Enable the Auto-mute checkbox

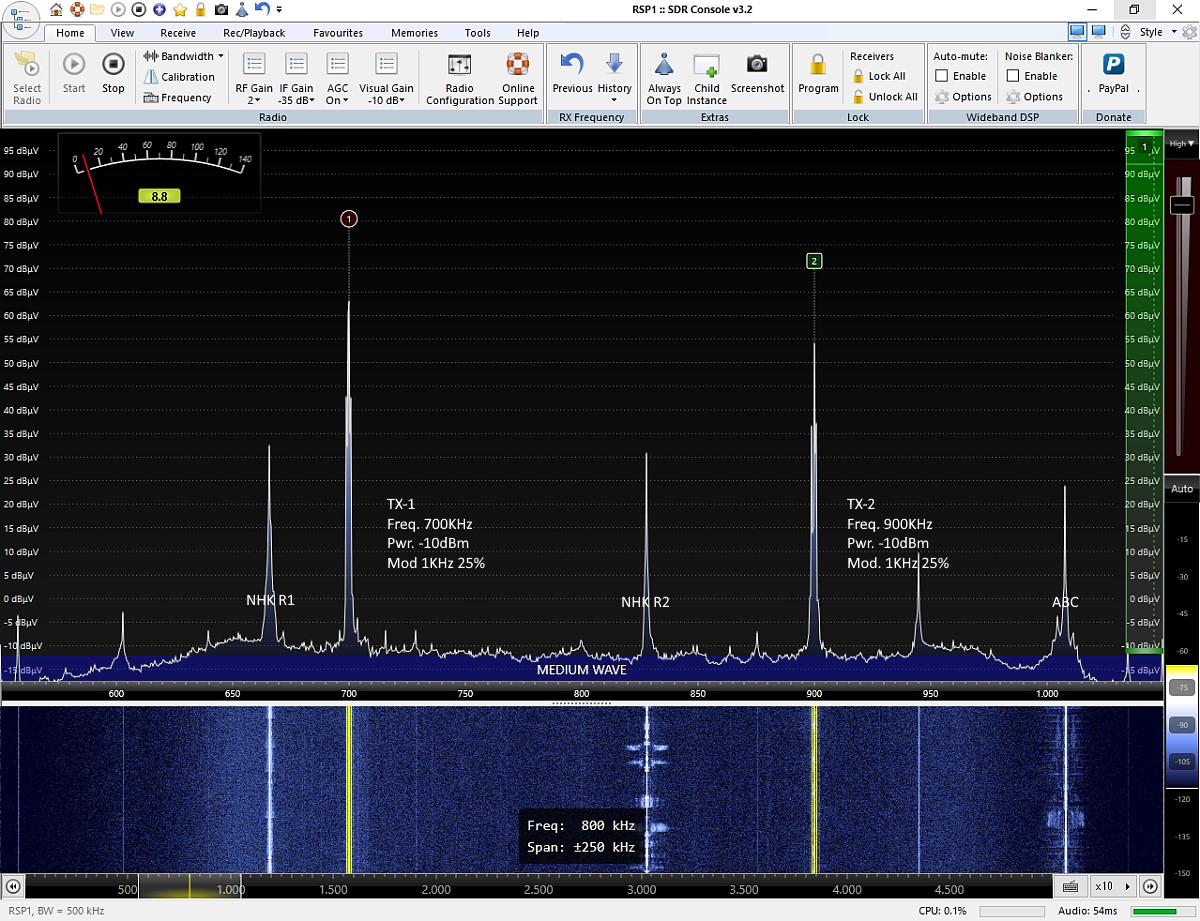[x=942, y=76]
